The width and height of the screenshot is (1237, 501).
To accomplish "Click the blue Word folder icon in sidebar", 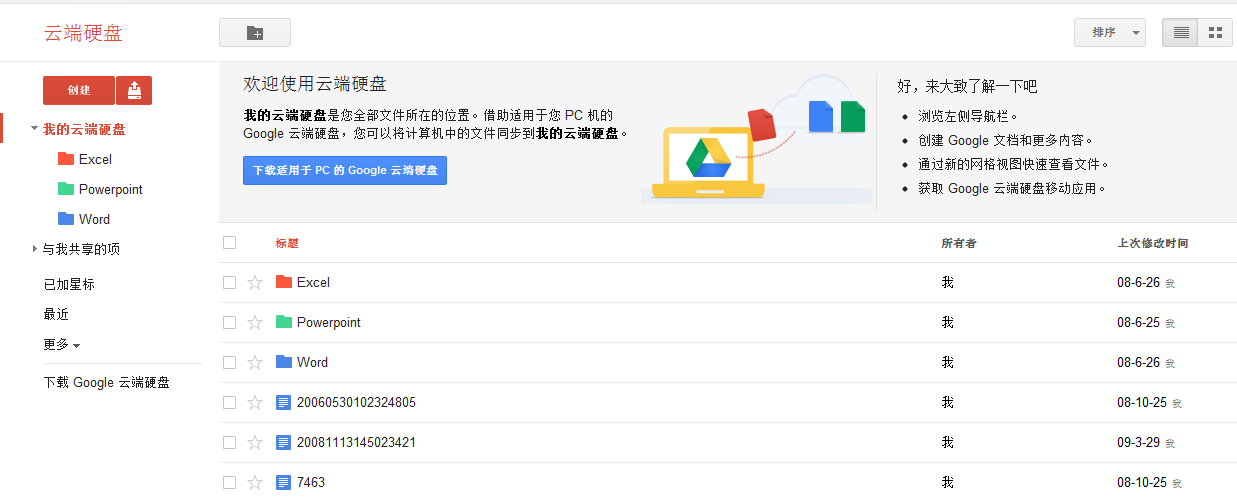I will coord(66,219).
